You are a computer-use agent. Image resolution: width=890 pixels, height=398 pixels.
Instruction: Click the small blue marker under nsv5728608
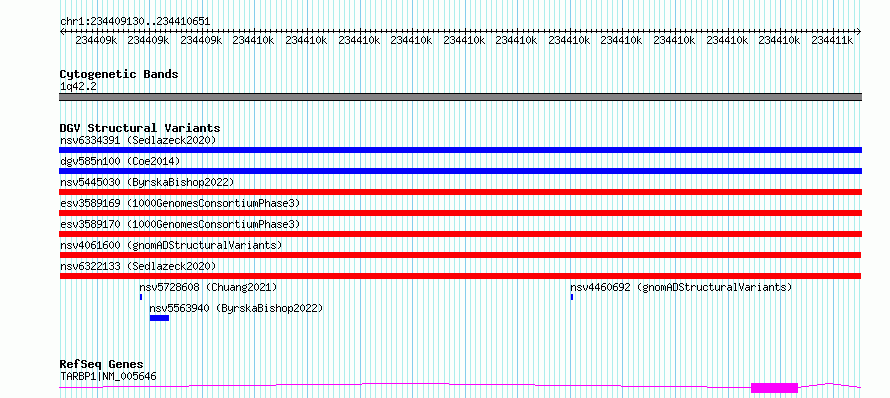tap(141, 297)
